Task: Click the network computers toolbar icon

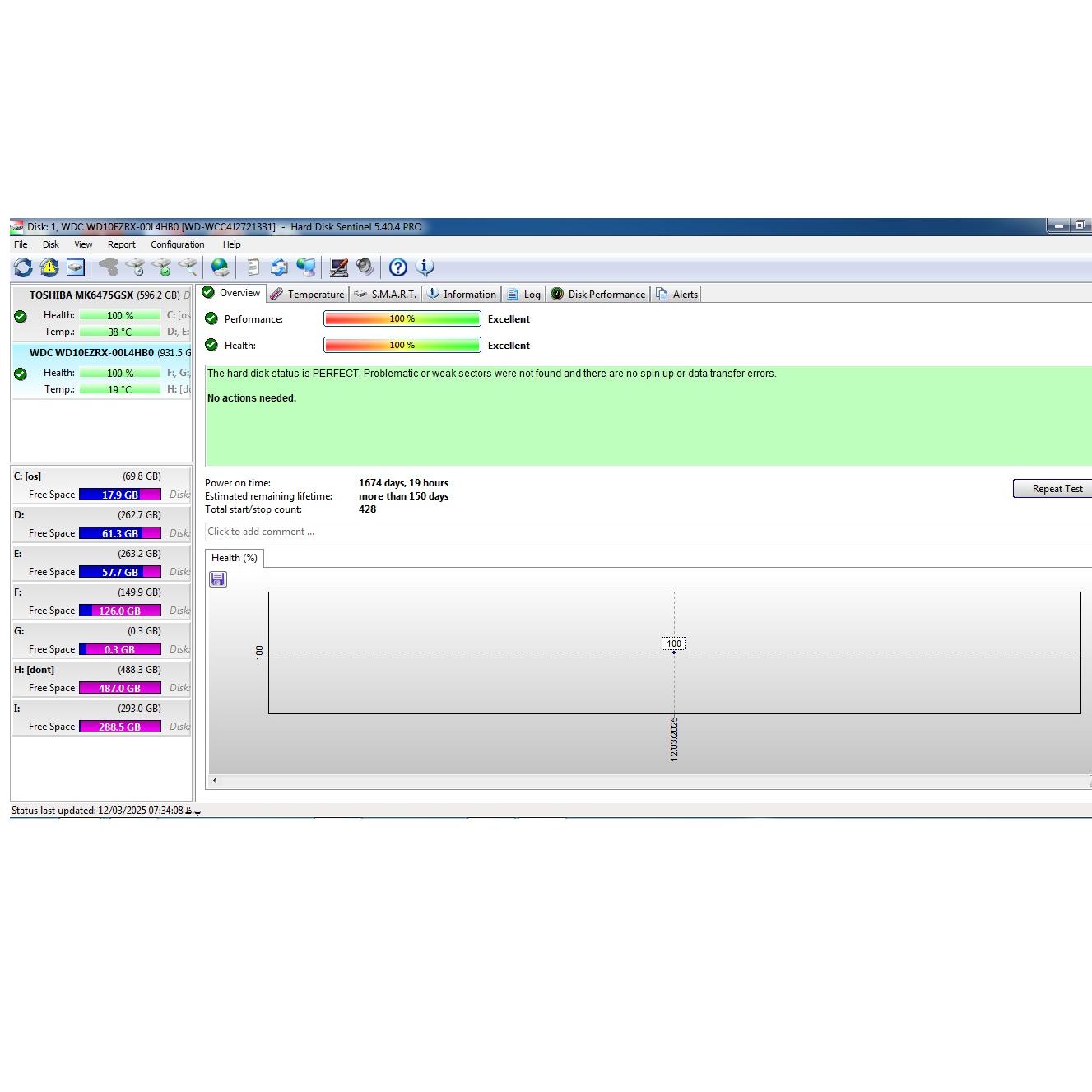Action: pyautogui.click(x=306, y=267)
